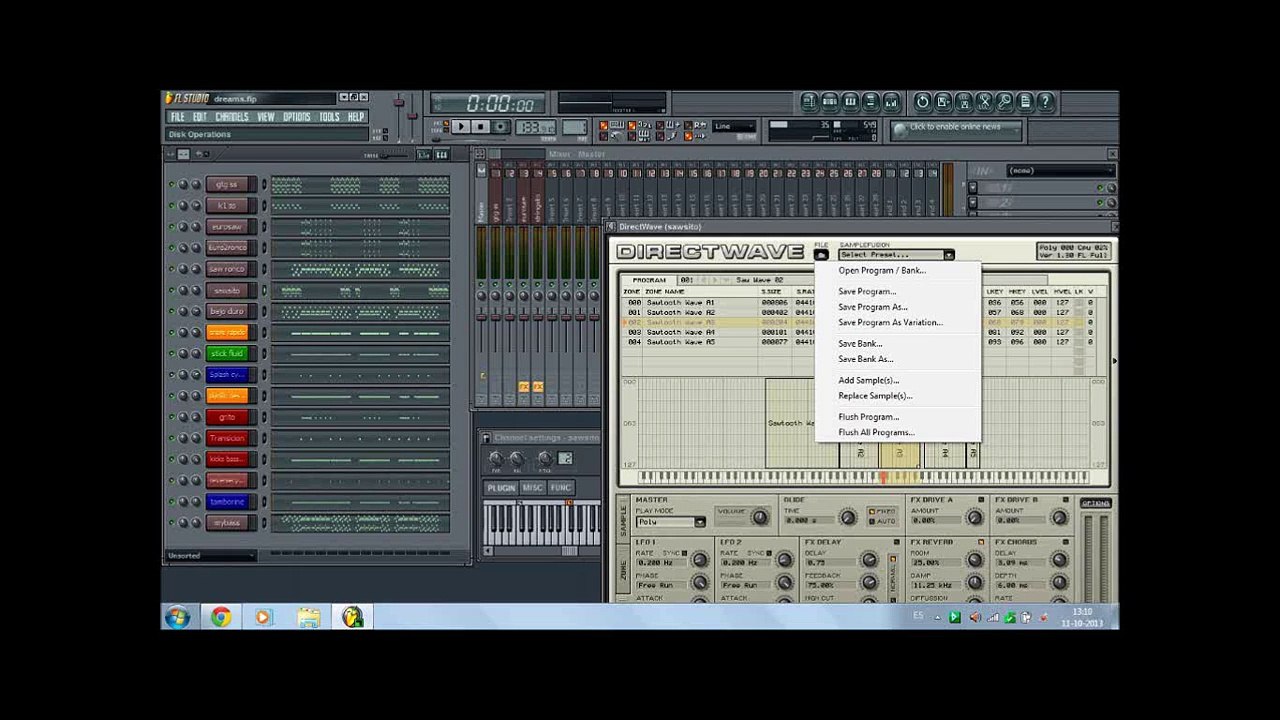The image size is (1280, 720).
Task: Click the DirectWave OPTIONS button
Action: coord(1095,503)
